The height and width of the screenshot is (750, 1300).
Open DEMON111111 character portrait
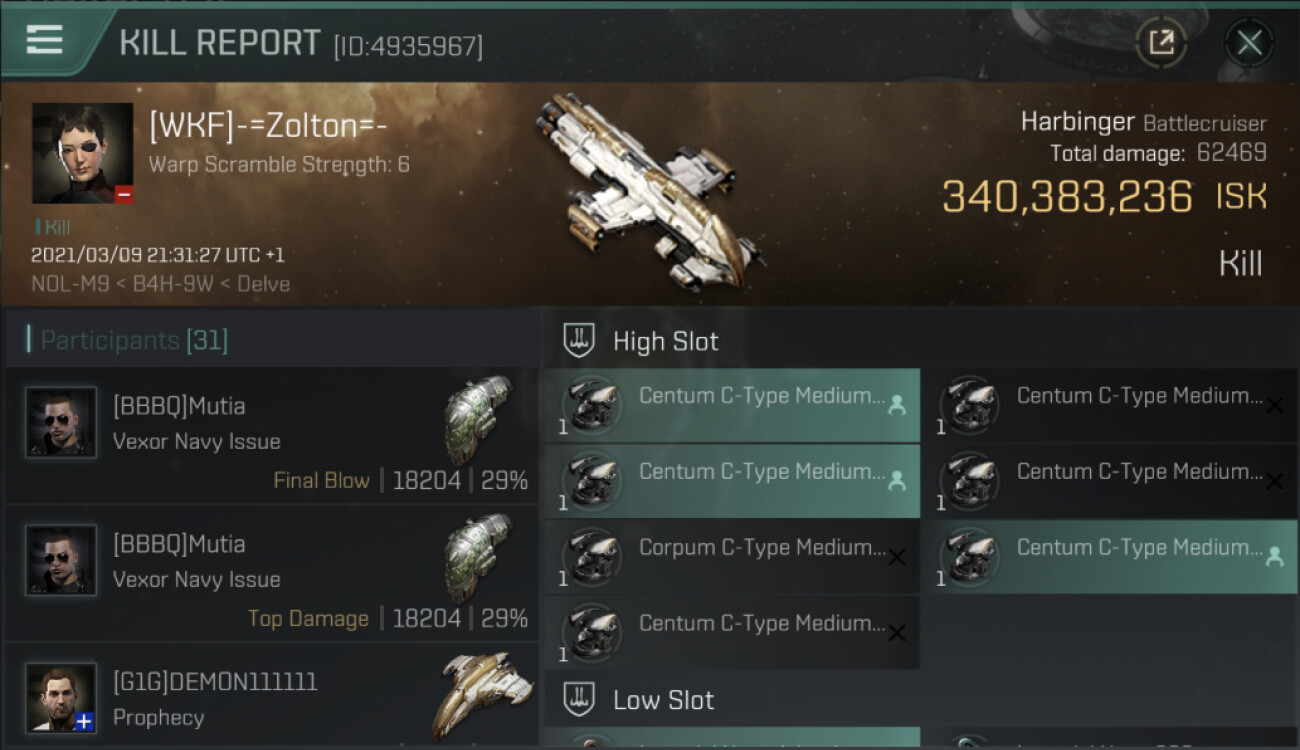pyautogui.click(x=61, y=698)
